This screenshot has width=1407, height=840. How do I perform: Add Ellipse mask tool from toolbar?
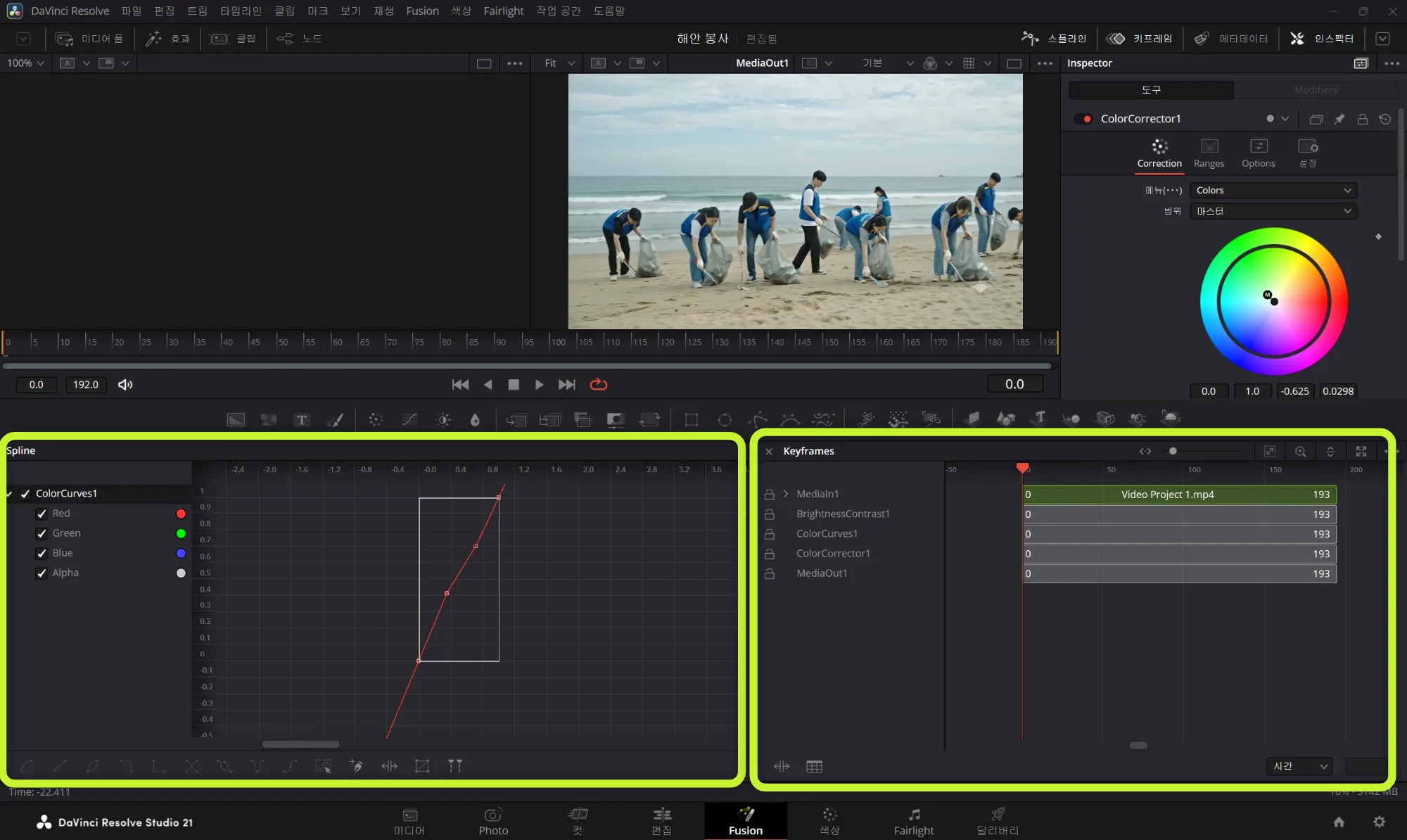tap(725, 420)
